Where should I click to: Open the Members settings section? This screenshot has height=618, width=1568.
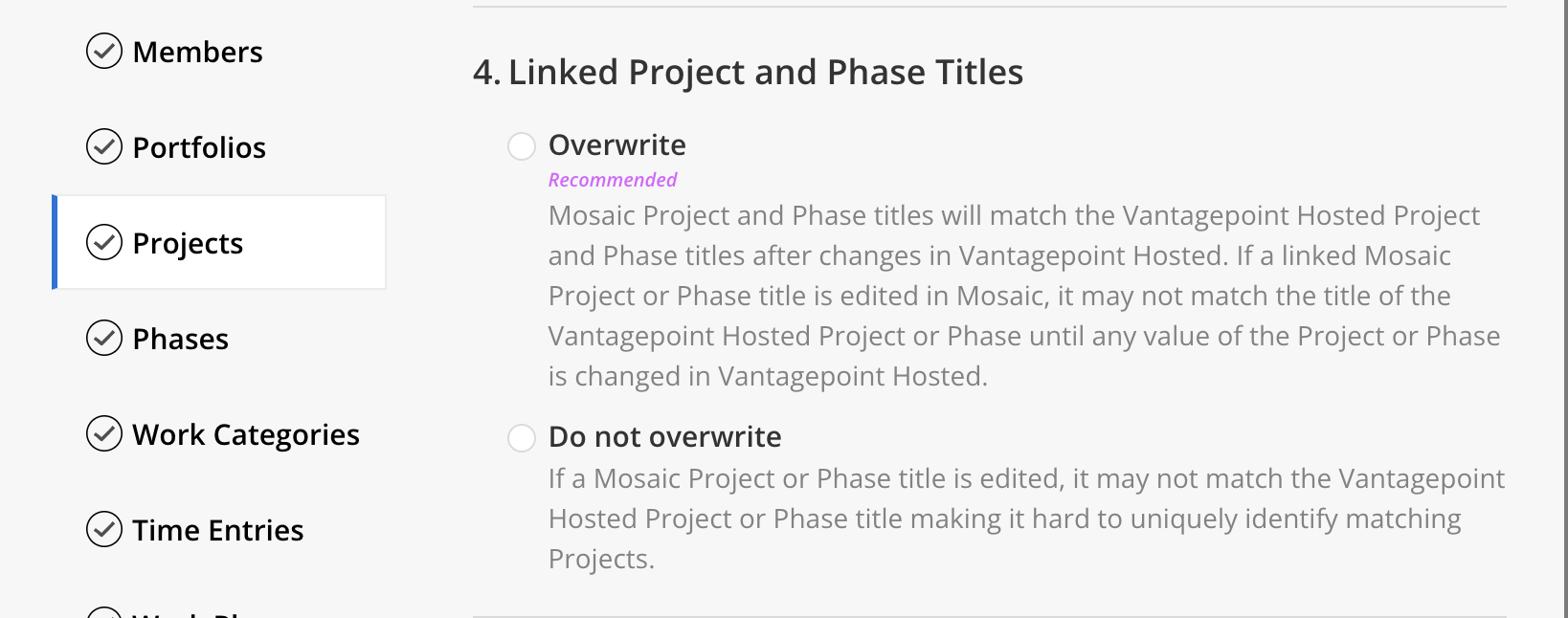point(197,52)
